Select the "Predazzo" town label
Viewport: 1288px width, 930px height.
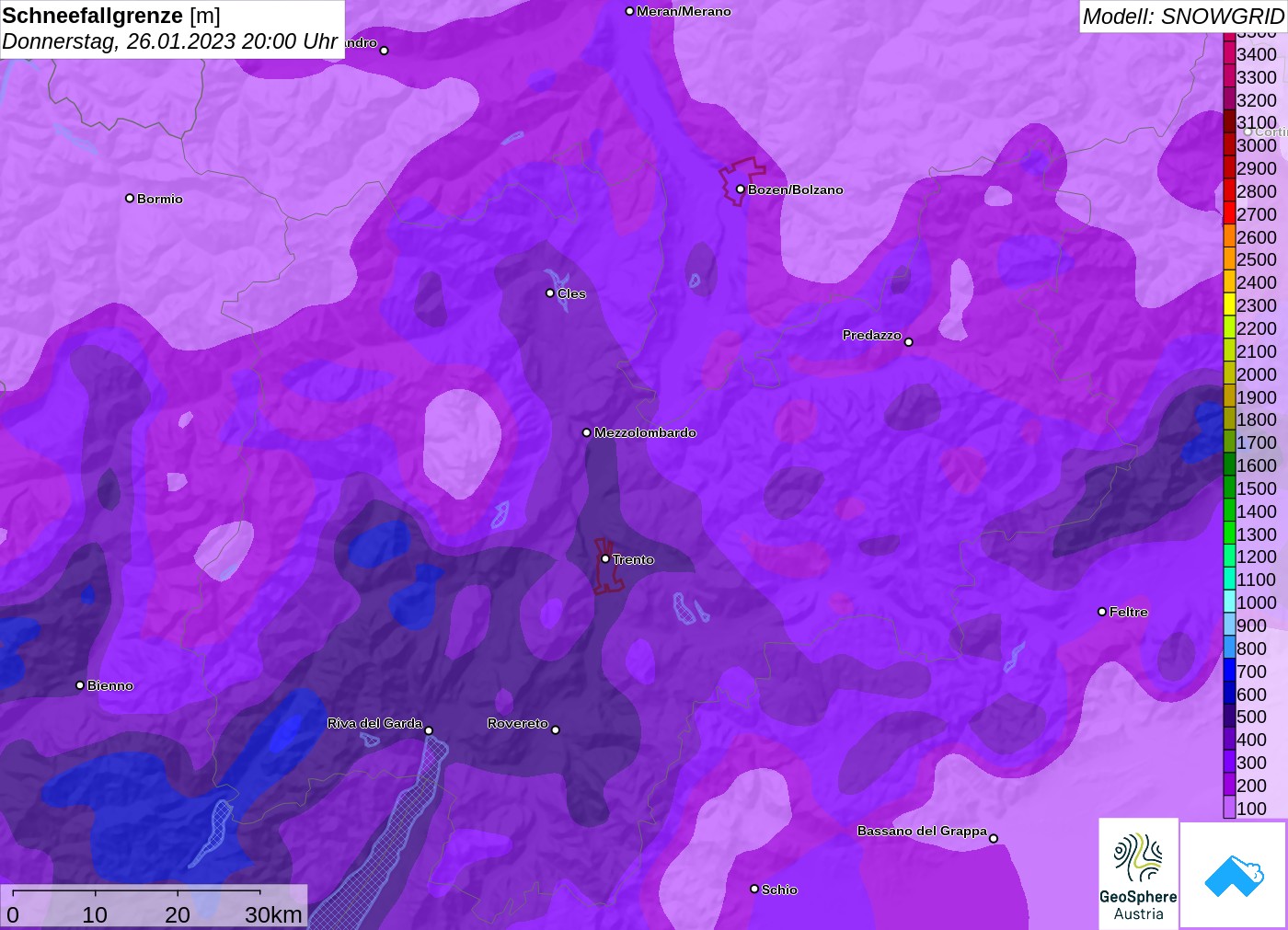pos(872,335)
